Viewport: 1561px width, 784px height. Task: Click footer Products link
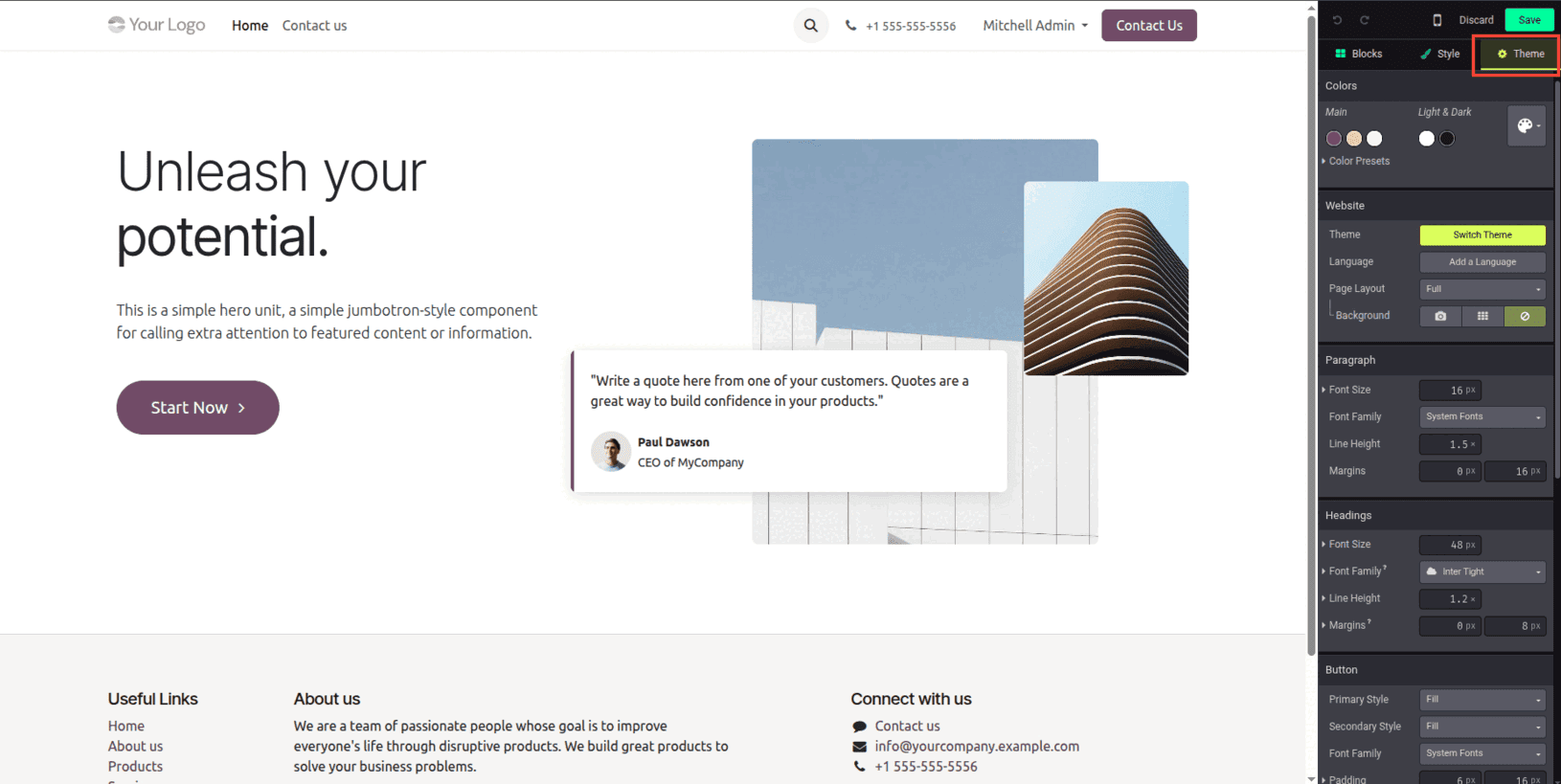coord(135,767)
